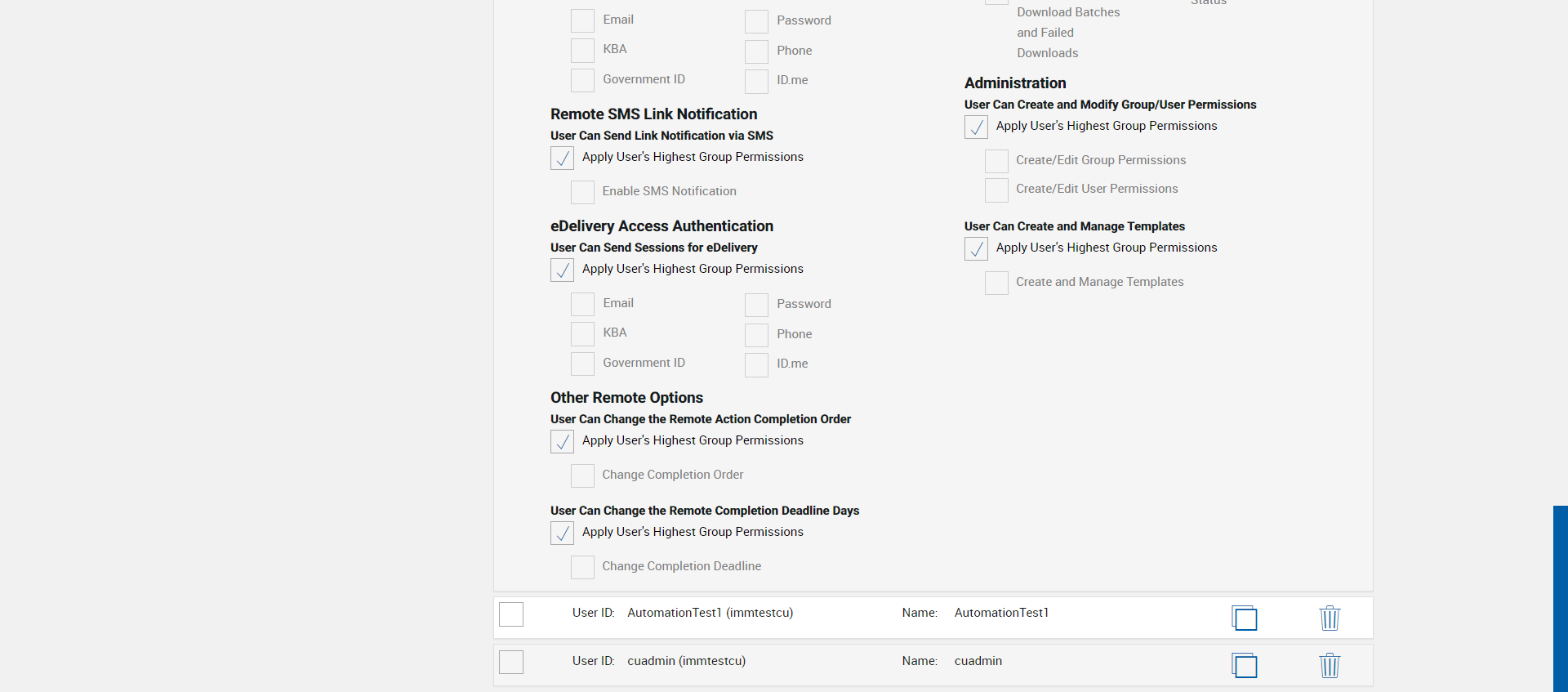This screenshot has width=1568, height=692.
Task: Check the Change Completion Order box
Action: tap(582, 475)
